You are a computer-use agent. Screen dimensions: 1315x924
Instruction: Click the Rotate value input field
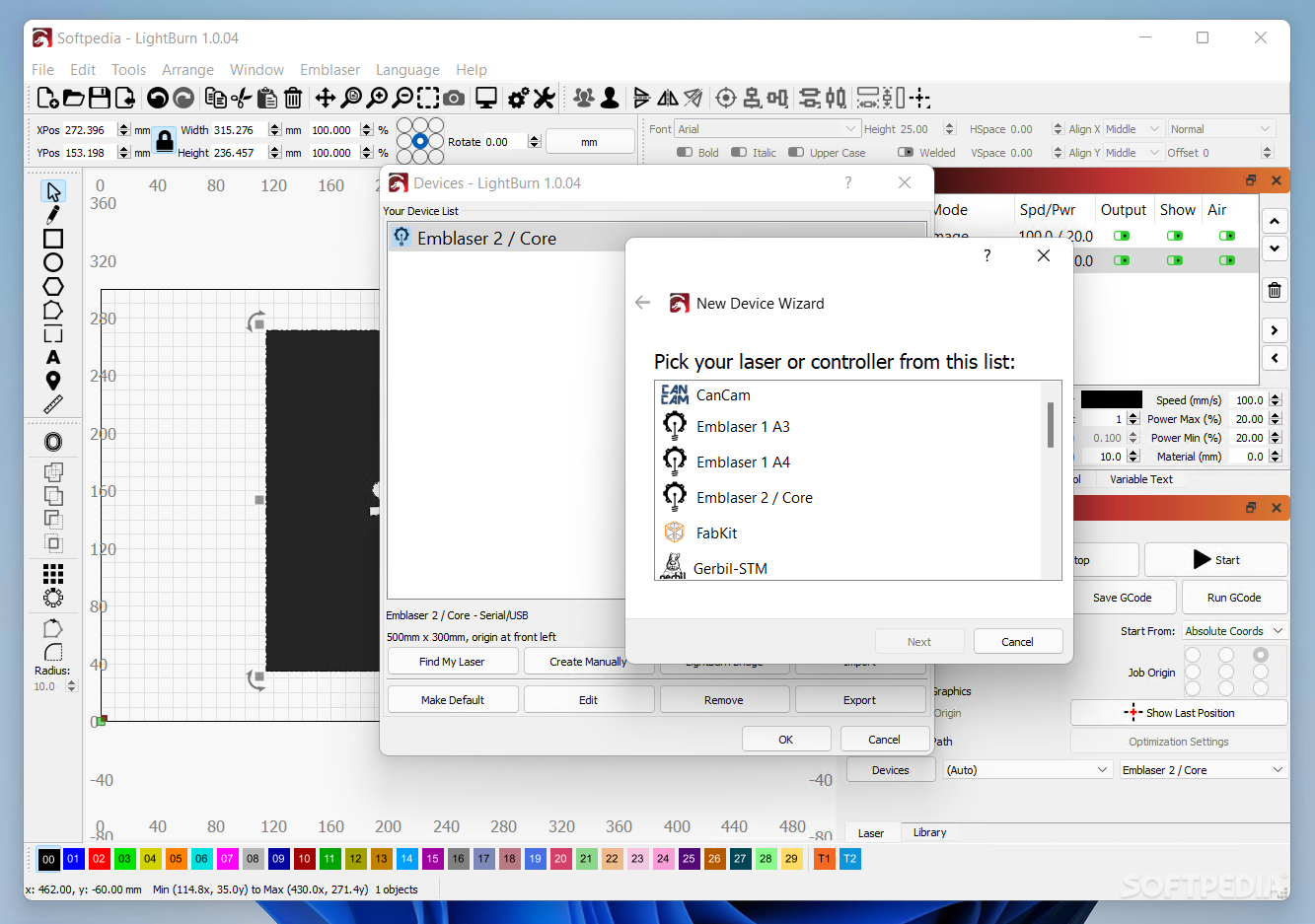click(505, 142)
